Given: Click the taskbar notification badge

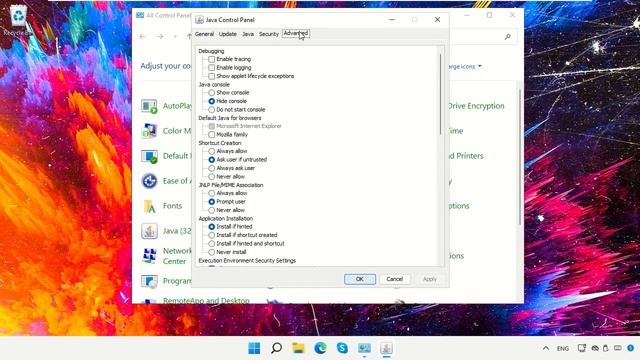Looking at the screenshot, I should tap(631, 348).
